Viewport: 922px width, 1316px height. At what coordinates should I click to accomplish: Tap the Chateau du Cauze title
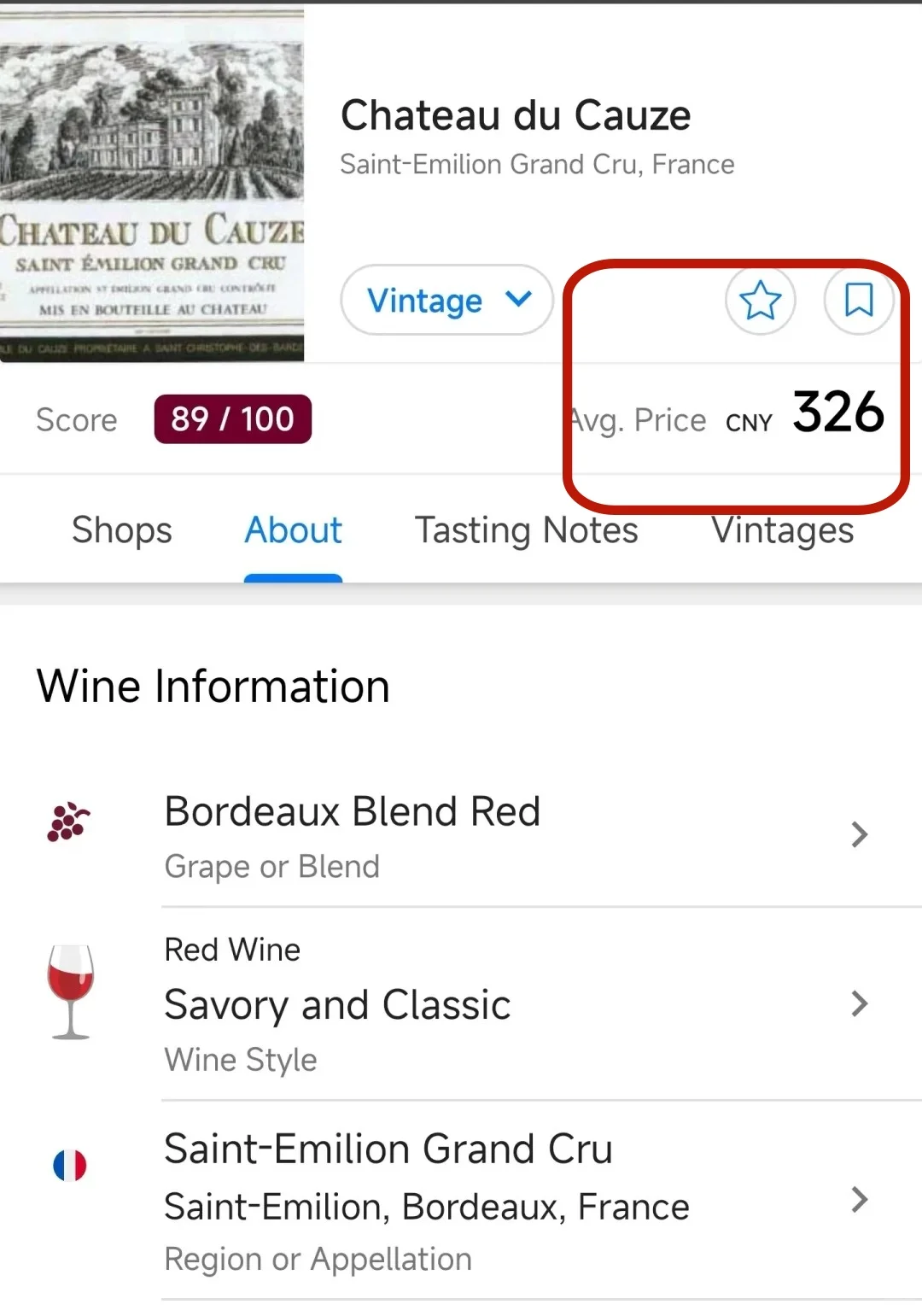tap(516, 115)
